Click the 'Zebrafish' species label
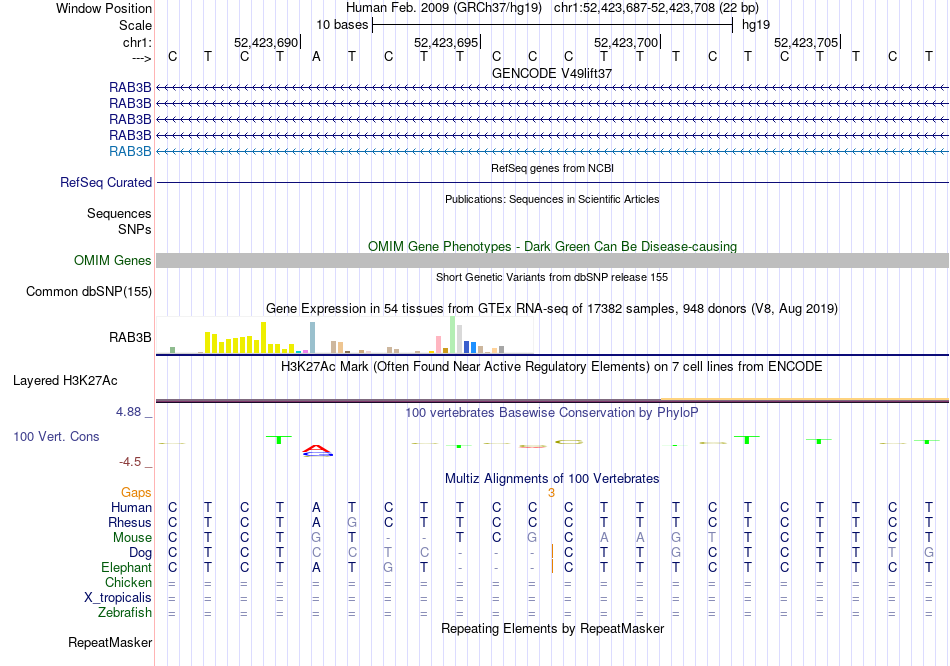The height and width of the screenshot is (666, 950). 125,613
